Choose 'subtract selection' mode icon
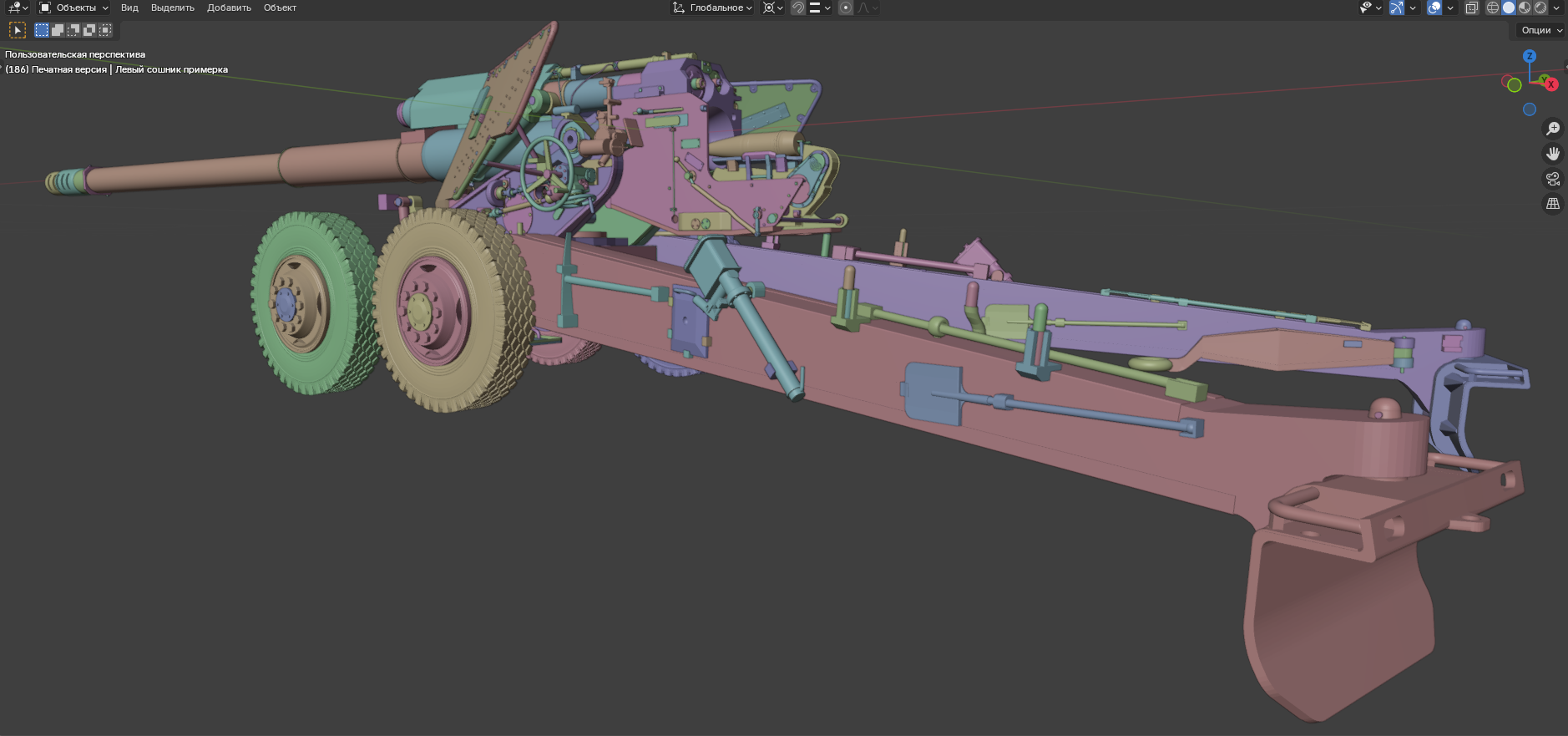Screen dimensions: 1568x736 73,30
